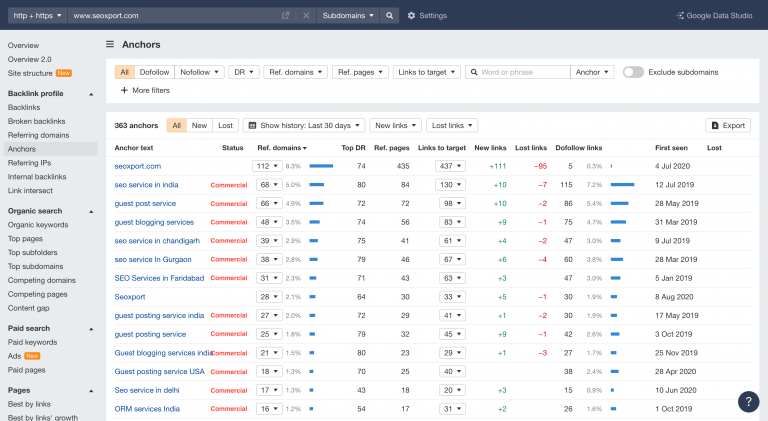768x421 pixels.
Task: Select All anchors status filter
Action: click(177, 125)
